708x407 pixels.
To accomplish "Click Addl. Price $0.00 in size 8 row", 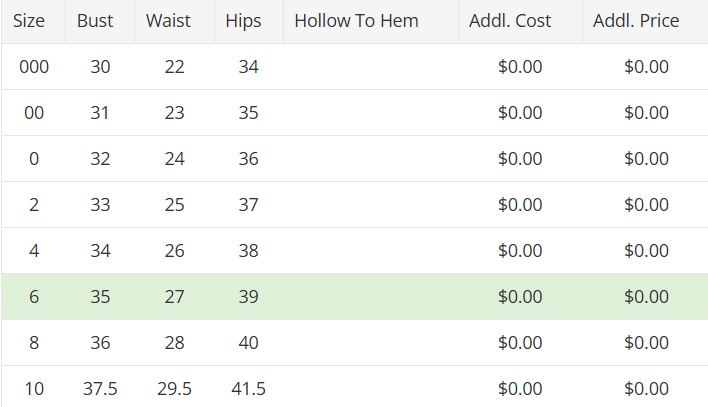I will point(646,343).
